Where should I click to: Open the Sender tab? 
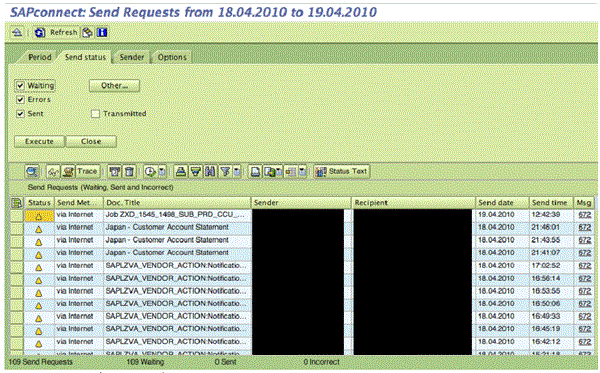131,57
